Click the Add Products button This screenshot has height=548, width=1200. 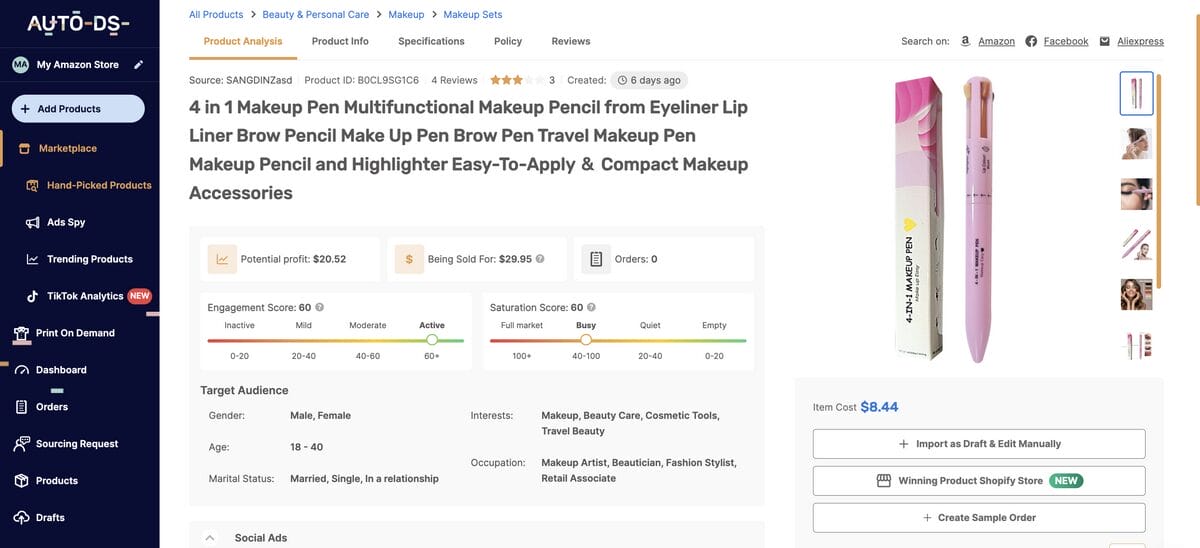78,108
